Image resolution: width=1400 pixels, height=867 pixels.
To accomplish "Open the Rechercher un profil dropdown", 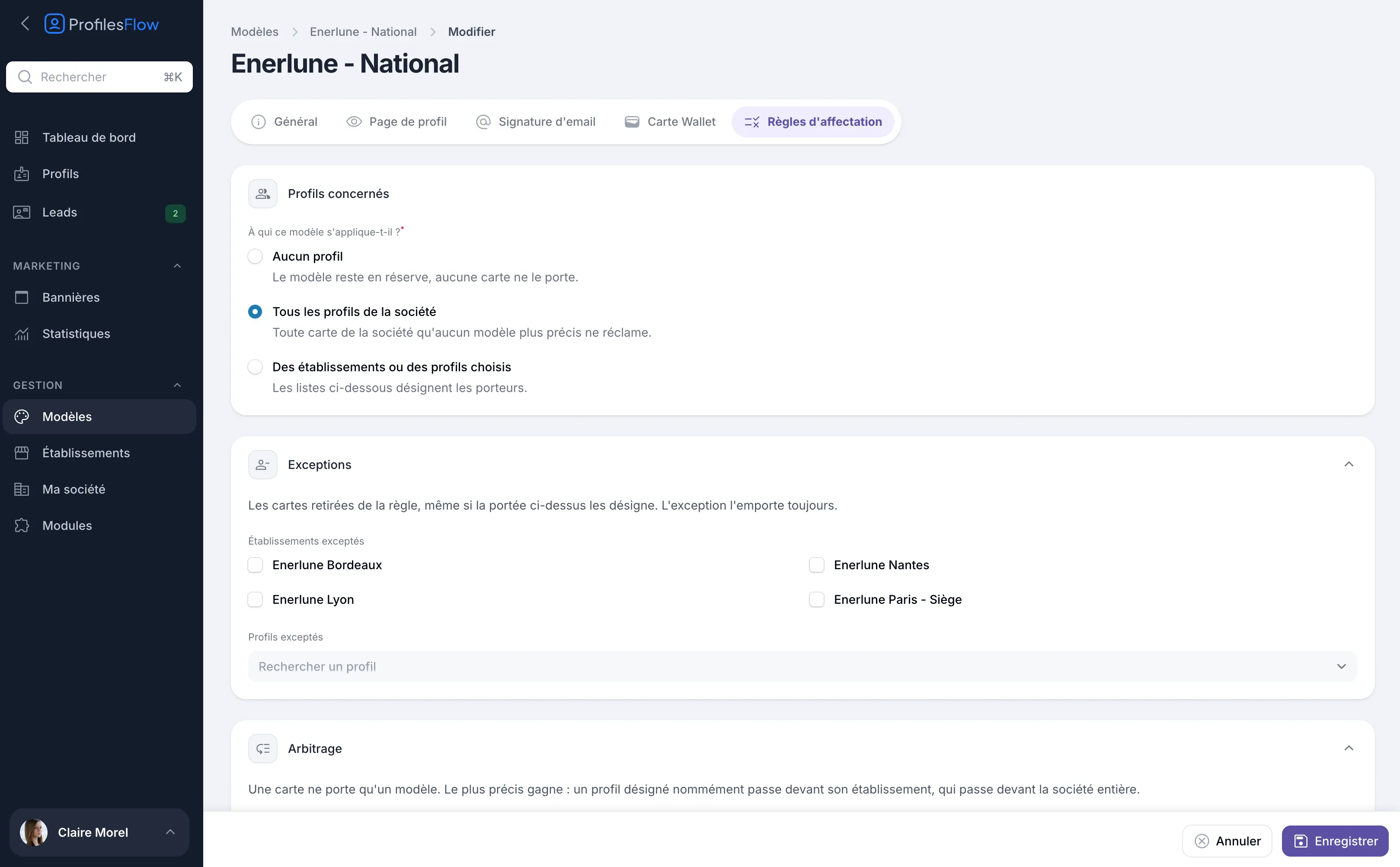I will coord(802,666).
